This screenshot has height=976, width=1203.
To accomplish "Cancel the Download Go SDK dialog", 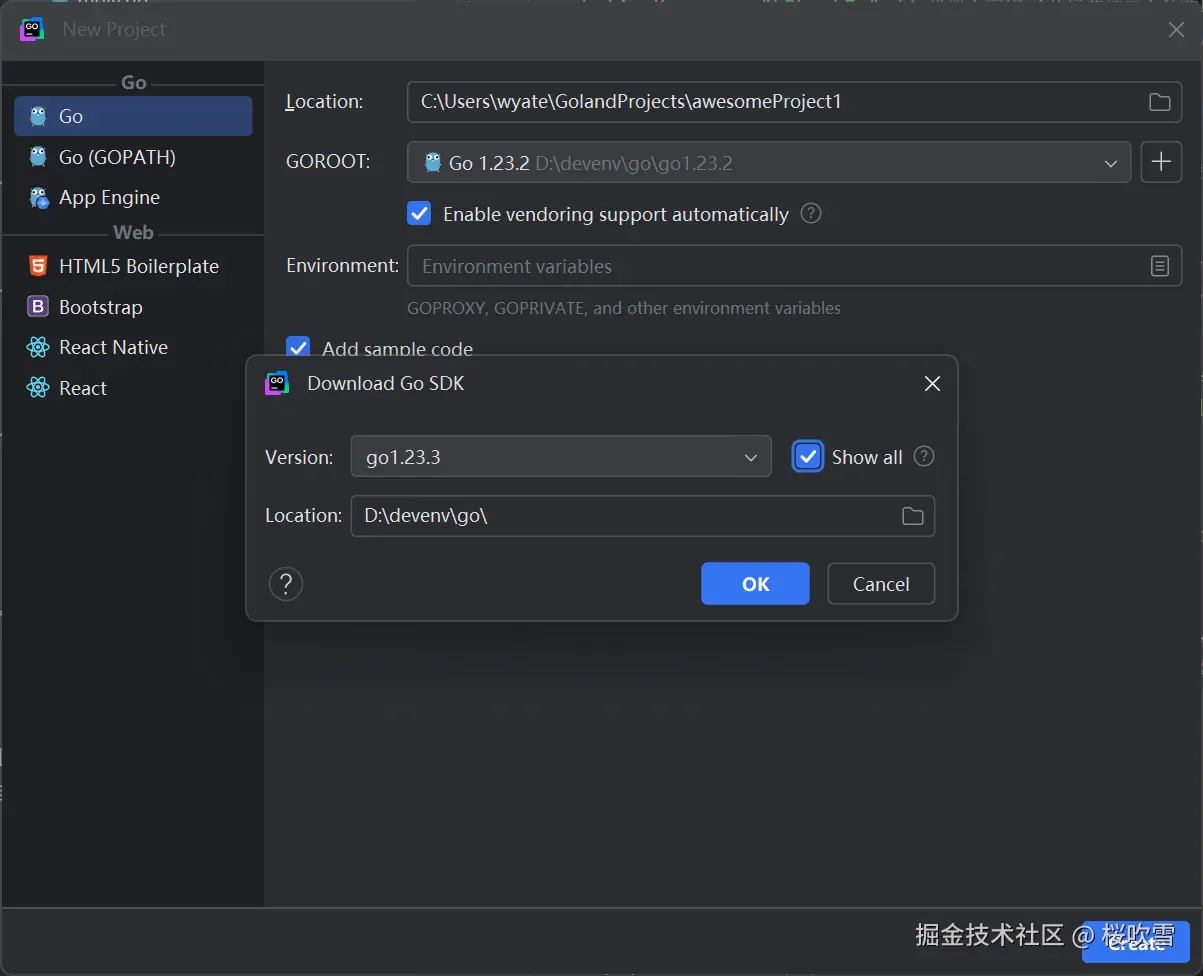I will [x=881, y=584].
